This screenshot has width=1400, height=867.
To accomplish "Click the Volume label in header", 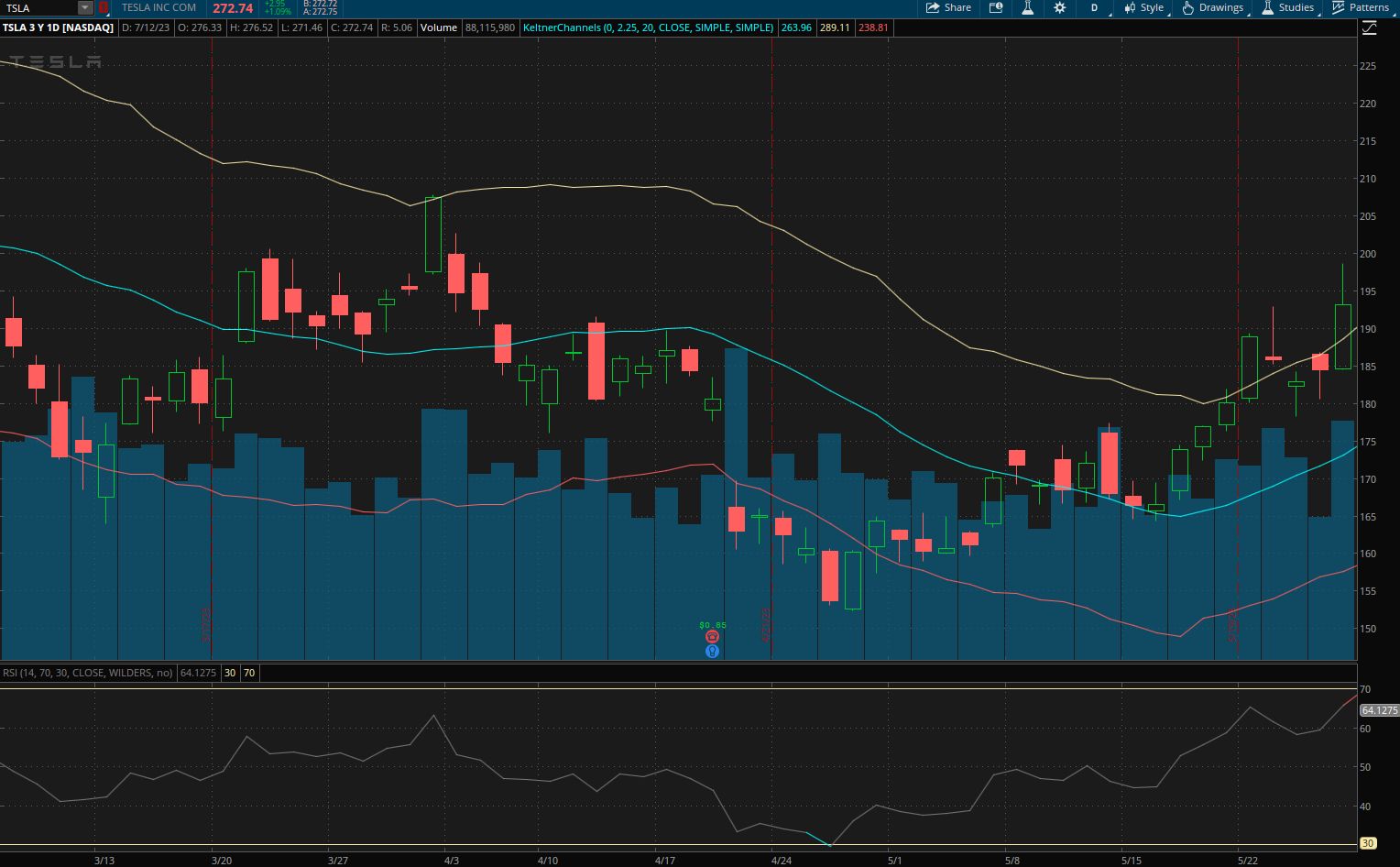I will click(x=438, y=27).
